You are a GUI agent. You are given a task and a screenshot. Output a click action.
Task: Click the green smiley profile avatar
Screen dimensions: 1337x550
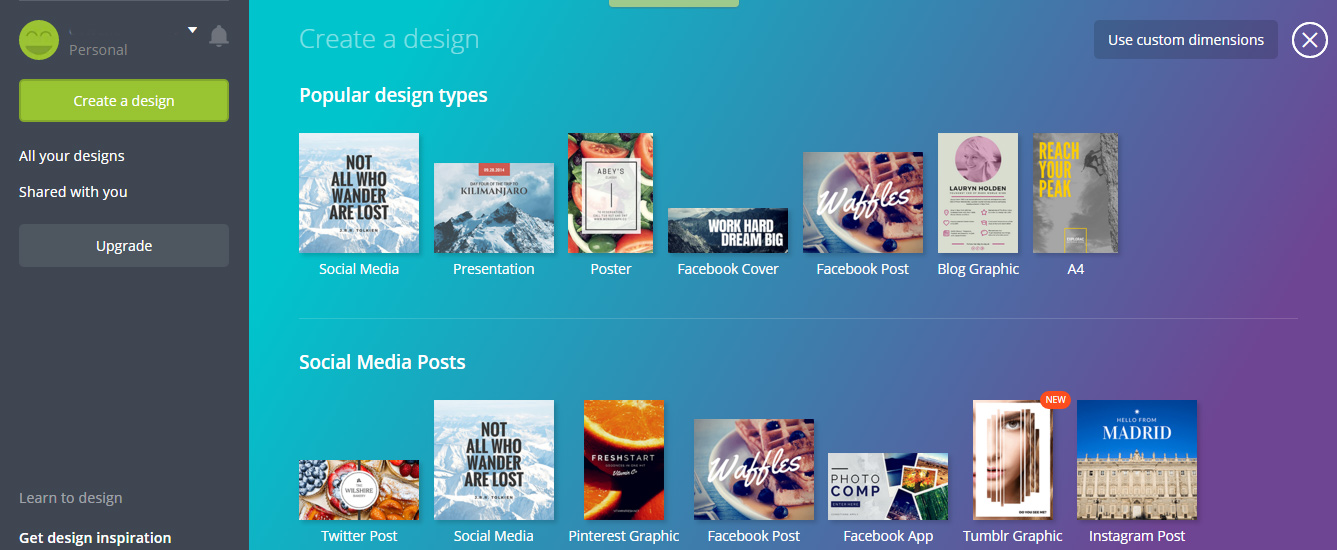[39, 40]
